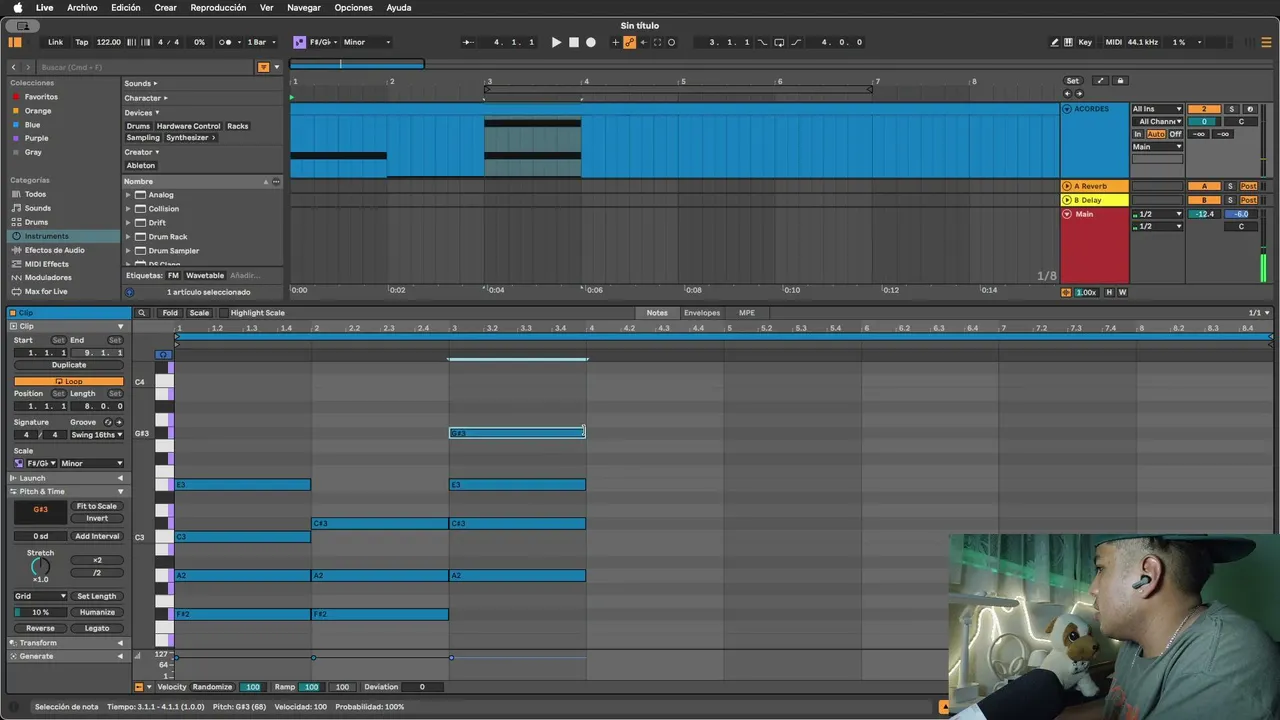Image resolution: width=1280 pixels, height=720 pixels.
Task: Open the Minor scale dropdown in control bar
Action: (367, 42)
